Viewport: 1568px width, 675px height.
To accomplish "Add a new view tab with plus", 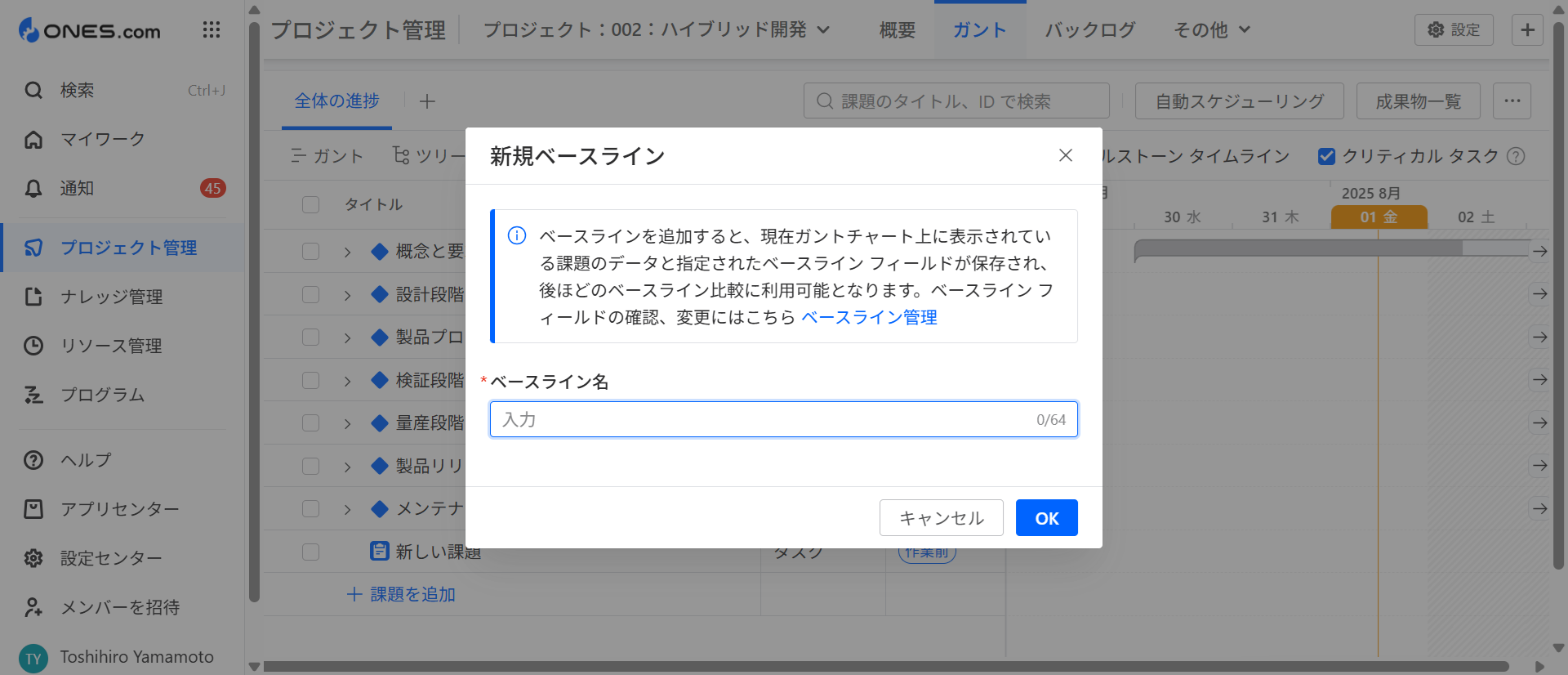I will pyautogui.click(x=427, y=101).
